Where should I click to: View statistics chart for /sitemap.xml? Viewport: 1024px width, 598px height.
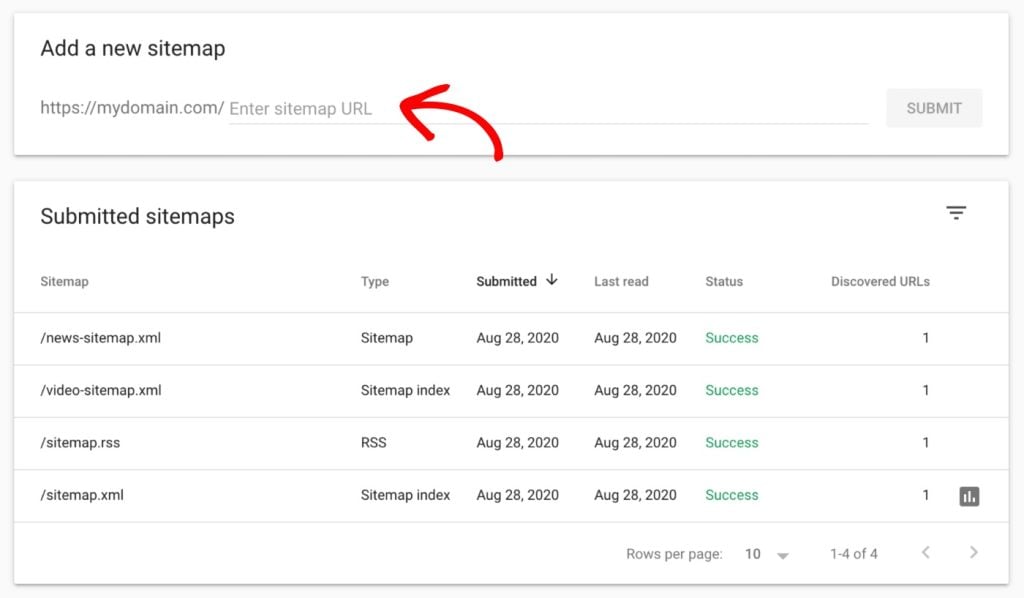point(969,495)
